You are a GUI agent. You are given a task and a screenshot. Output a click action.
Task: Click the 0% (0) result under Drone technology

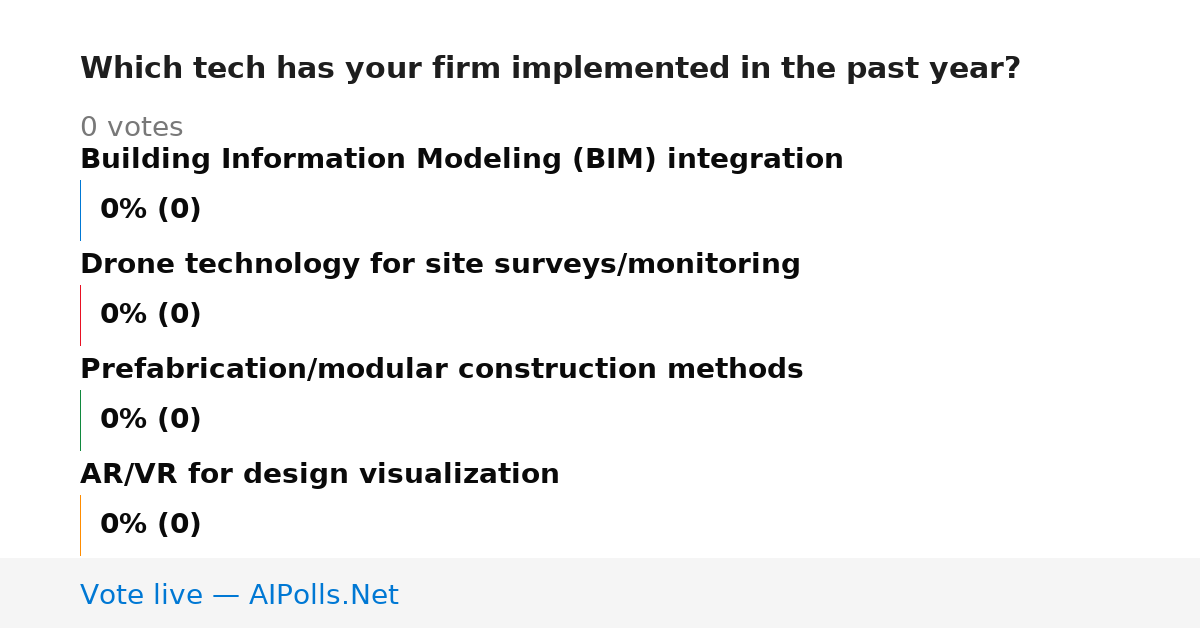(x=151, y=315)
